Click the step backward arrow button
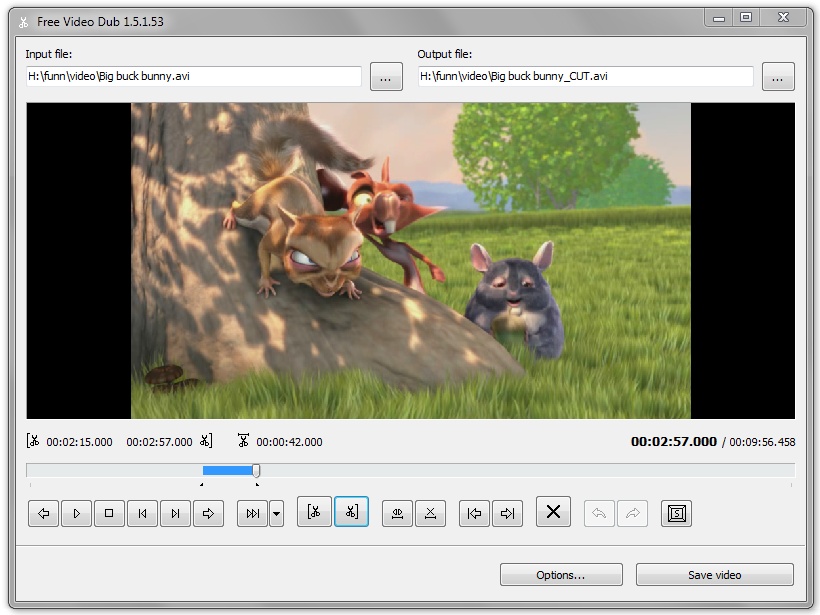The image size is (820, 615). coord(43,514)
